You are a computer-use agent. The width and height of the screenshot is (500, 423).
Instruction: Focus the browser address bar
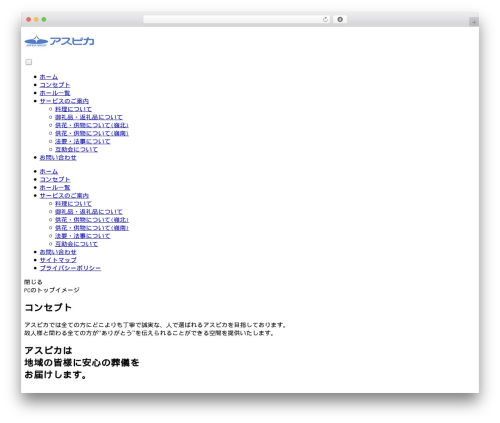pyautogui.click(x=237, y=20)
